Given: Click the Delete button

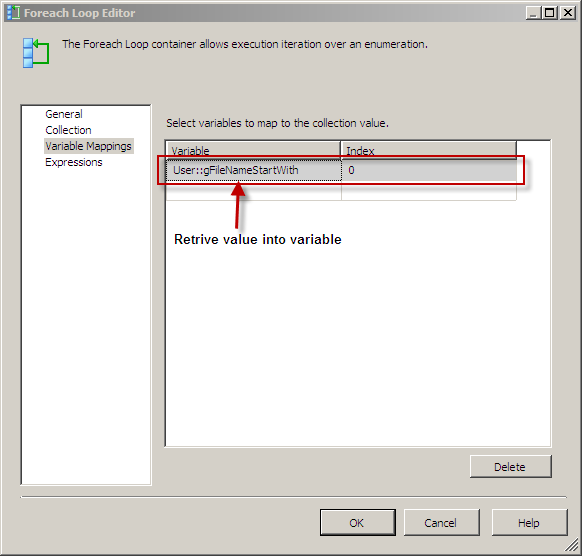Looking at the screenshot, I should click(510, 467).
